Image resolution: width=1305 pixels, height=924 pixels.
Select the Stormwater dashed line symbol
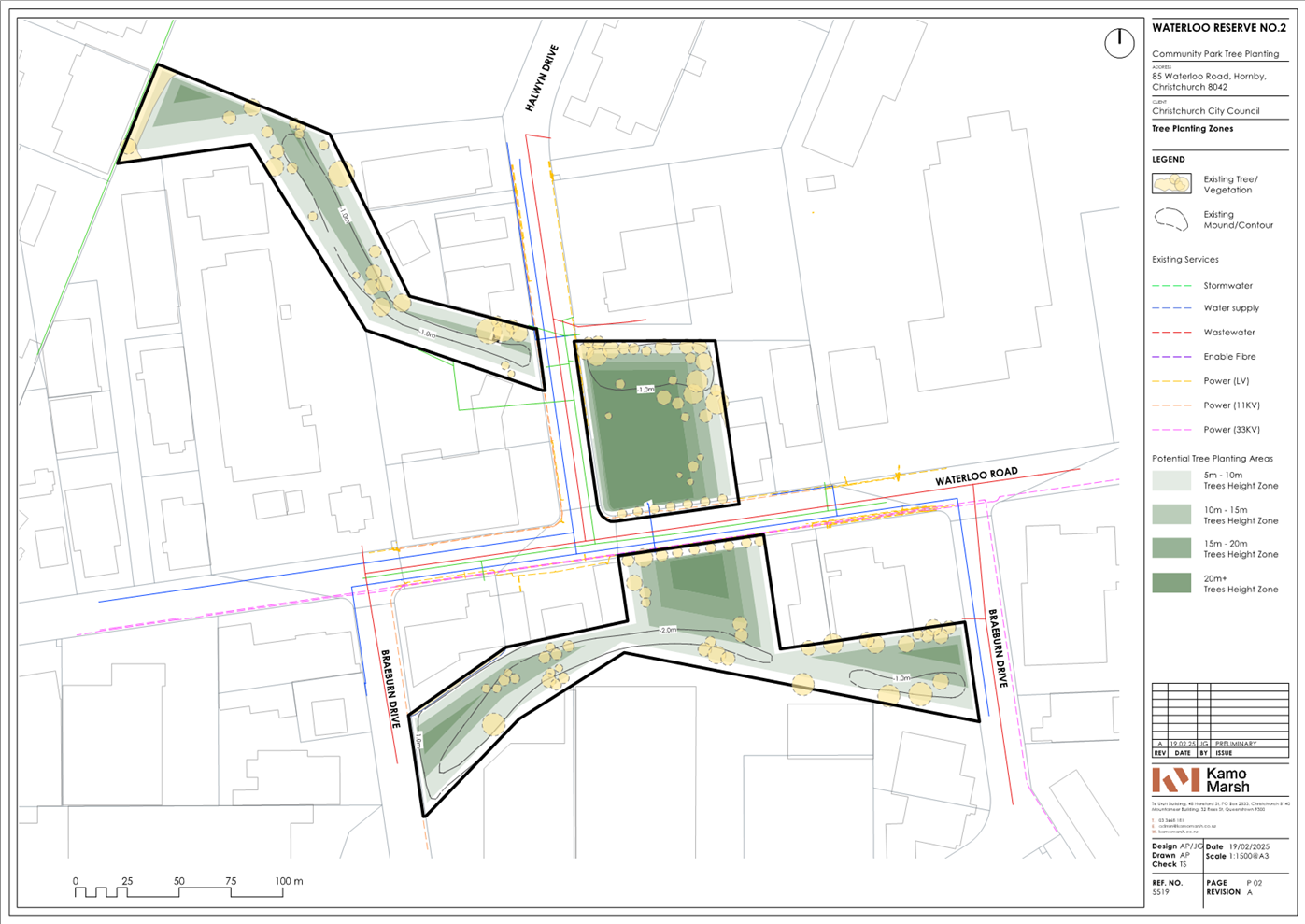pyautogui.click(x=1170, y=285)
